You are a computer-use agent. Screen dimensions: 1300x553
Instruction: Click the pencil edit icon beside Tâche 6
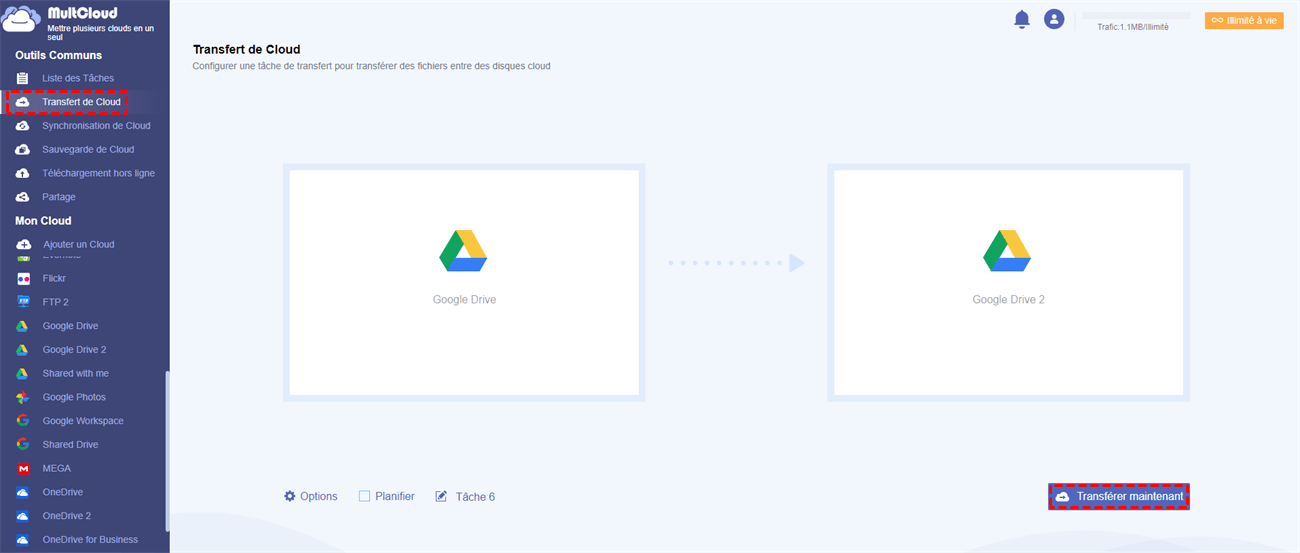coord(441,496)
